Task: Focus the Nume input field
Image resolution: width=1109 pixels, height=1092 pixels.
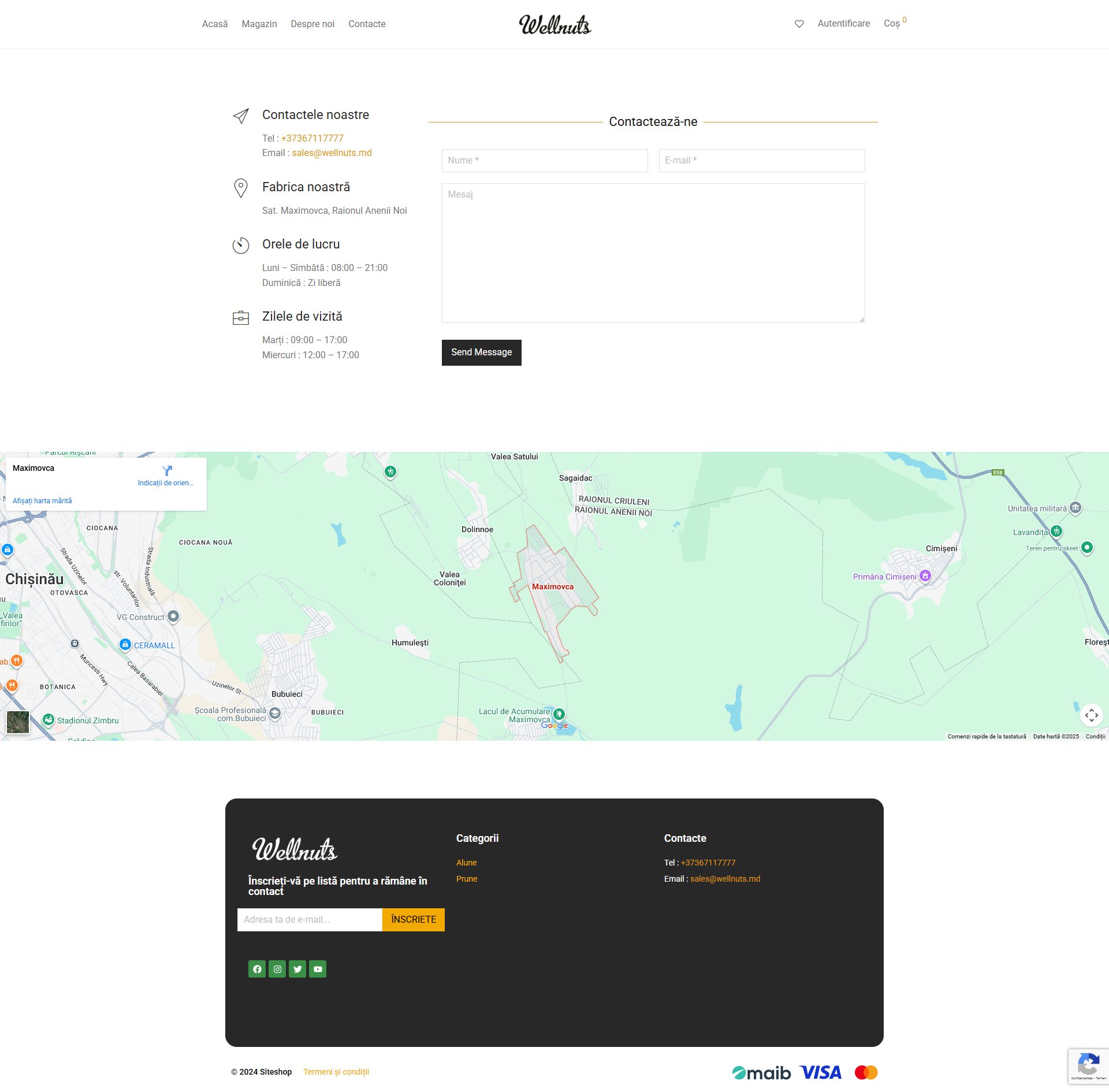Action: 545,161
